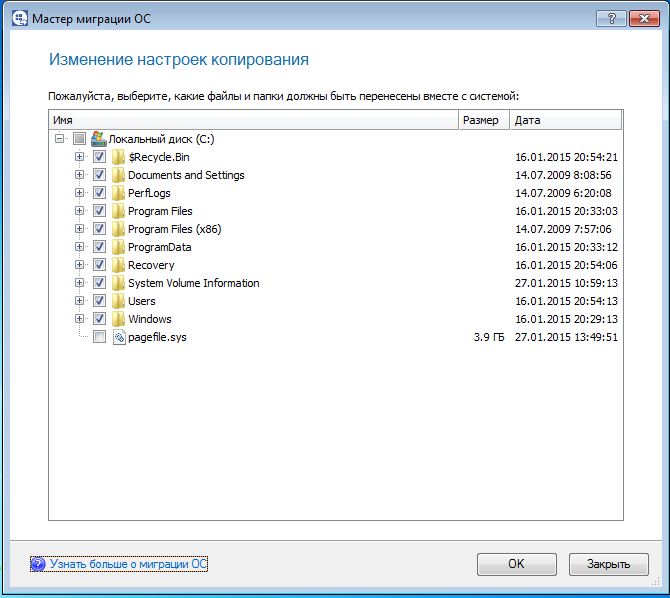The width and height of the screenshot is (670, 598).
Task: Click the Windows folder icon
Action: point(118,318)
